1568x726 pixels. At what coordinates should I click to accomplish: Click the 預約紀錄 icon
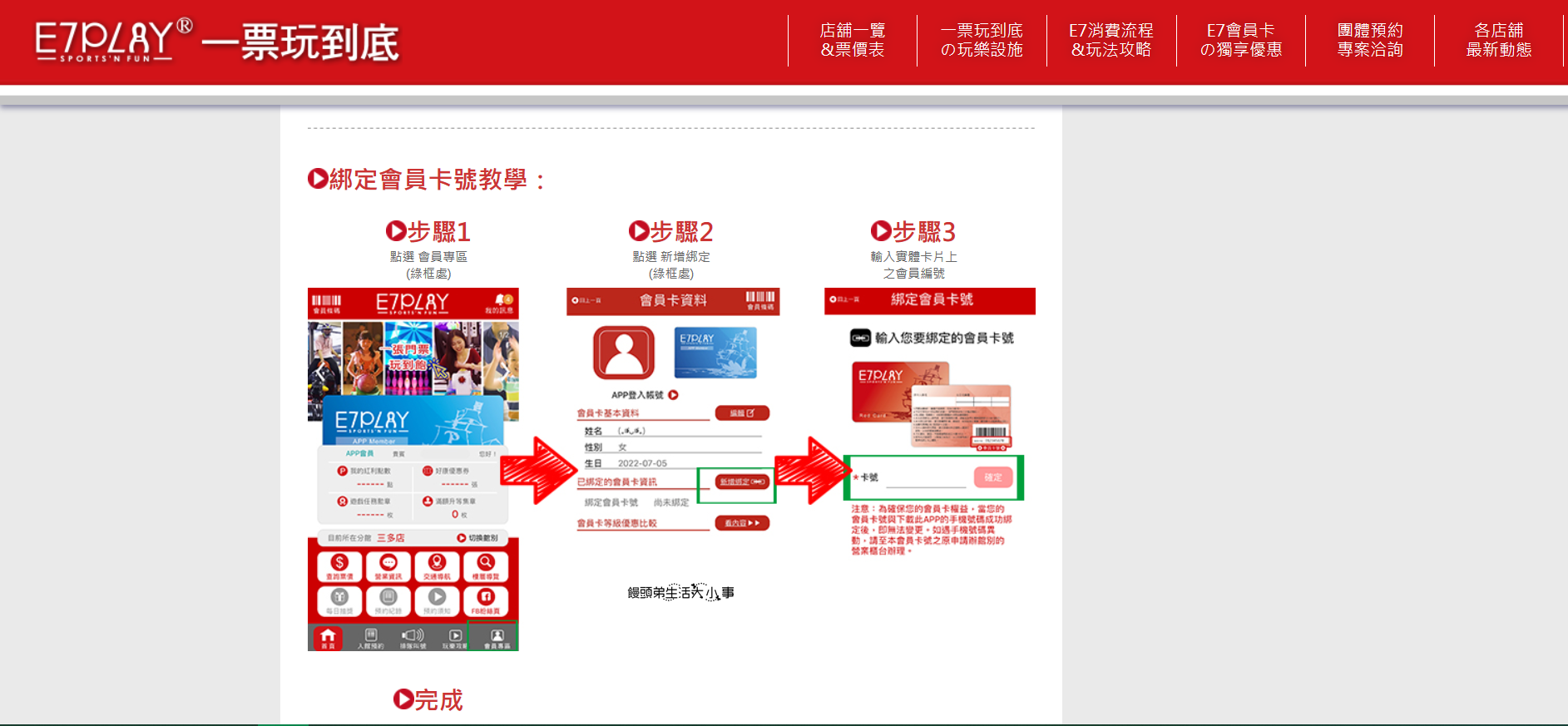(x=388, y=600)
